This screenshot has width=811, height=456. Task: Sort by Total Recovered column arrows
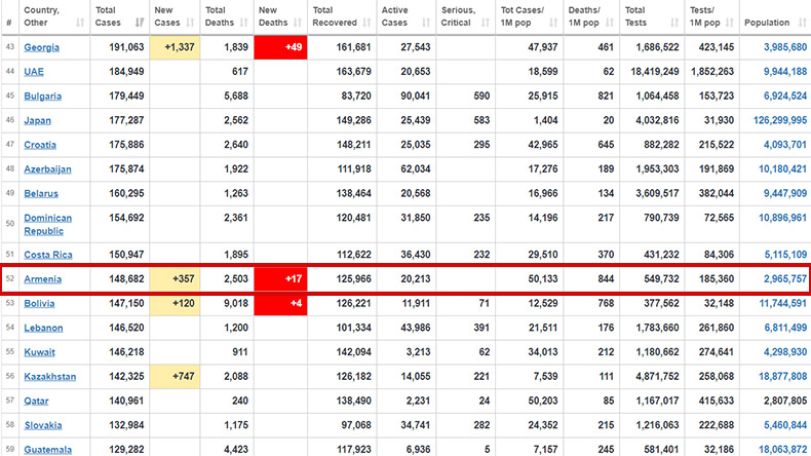click(367, 22)
